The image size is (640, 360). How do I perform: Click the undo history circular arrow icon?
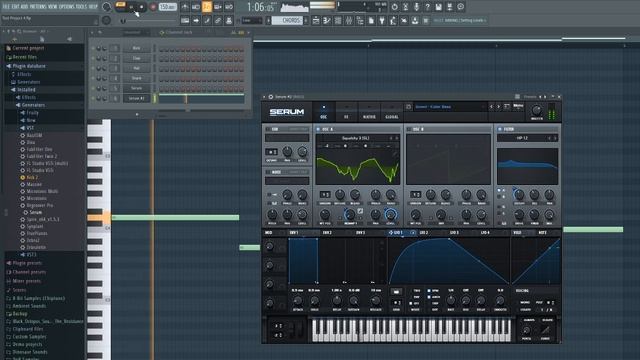[394, 7]
